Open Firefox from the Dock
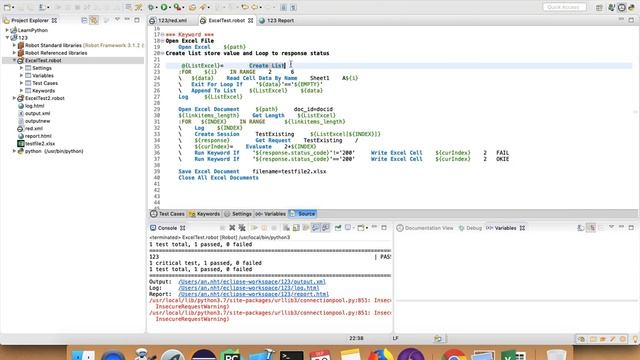The image size is (640, 360). click(380, 355)
